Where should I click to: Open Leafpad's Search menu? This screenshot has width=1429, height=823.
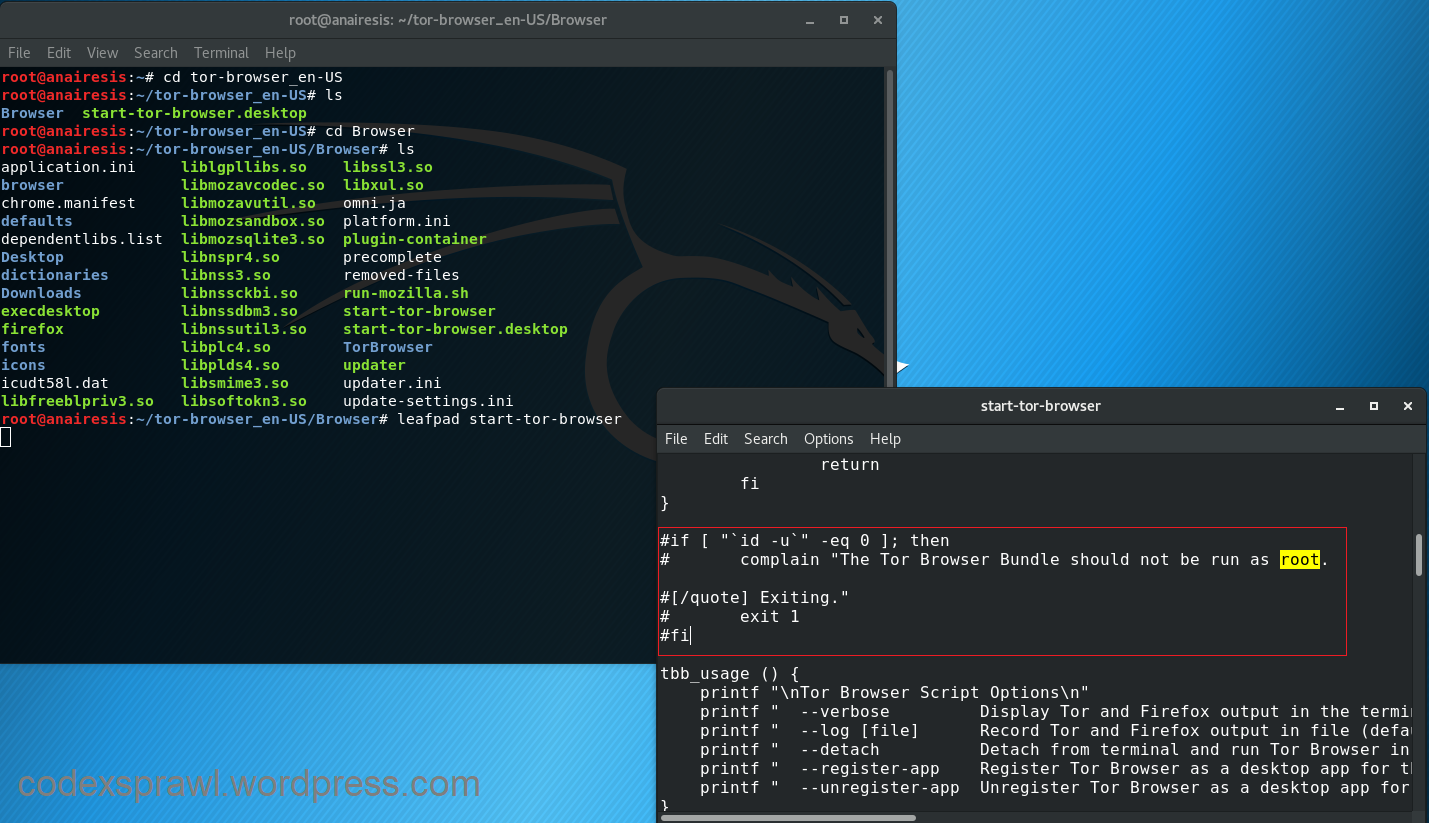click(x=766, y=439)
